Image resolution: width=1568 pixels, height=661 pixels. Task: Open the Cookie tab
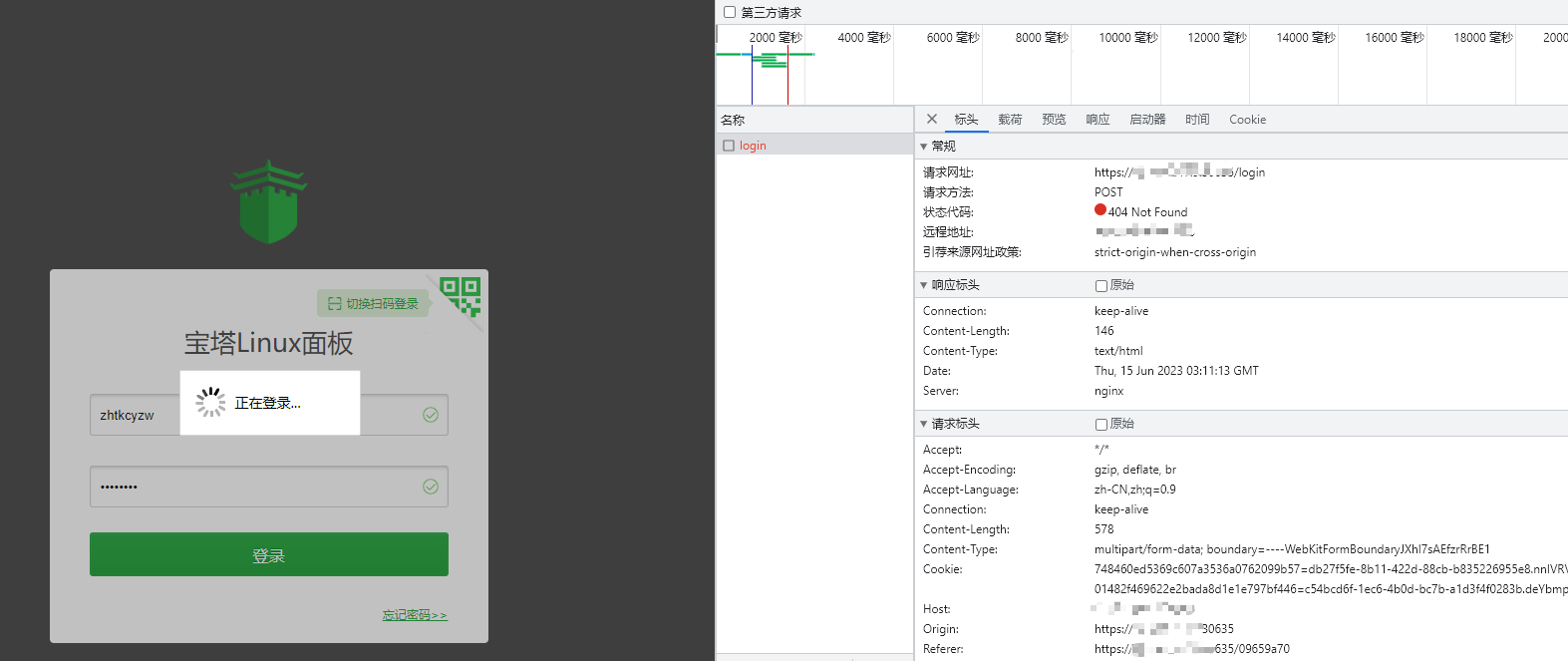(1247, 120)
